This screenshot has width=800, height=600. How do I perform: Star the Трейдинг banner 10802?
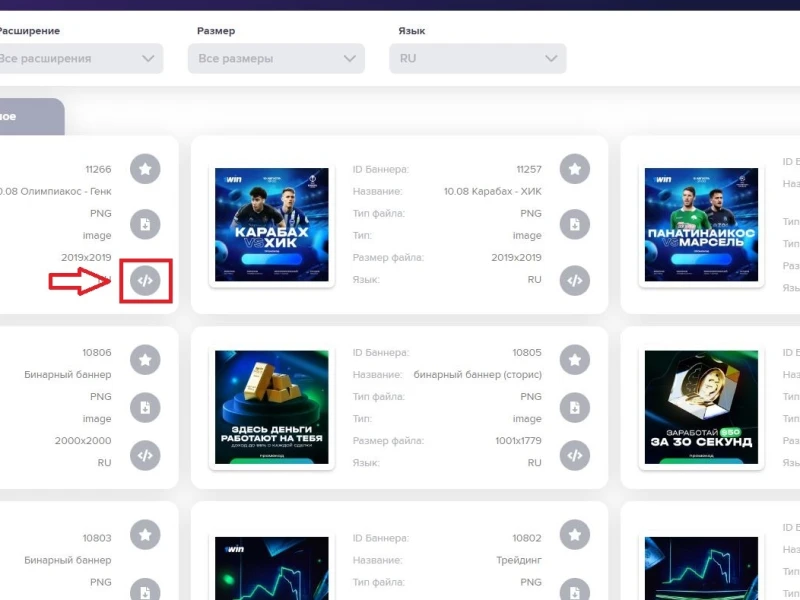[x=574, y=534]
